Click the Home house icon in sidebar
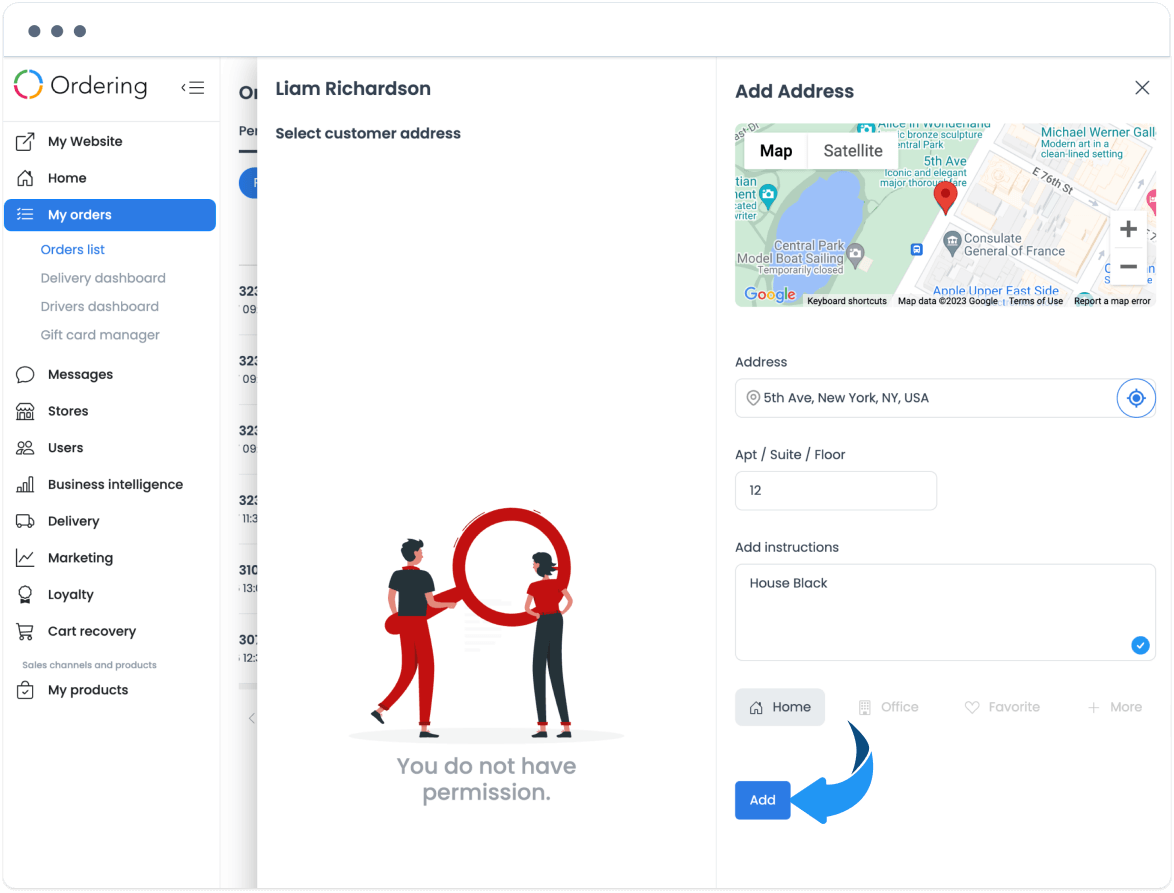This screenshot has width=1174, height=893. coord(25,178)
